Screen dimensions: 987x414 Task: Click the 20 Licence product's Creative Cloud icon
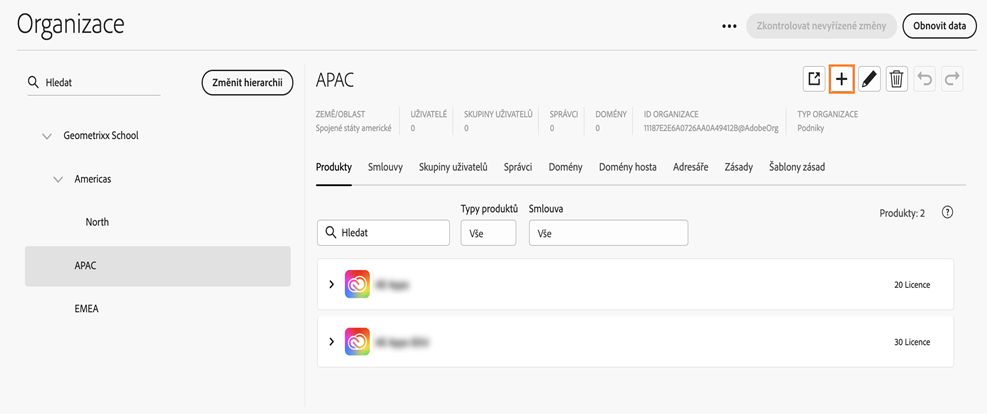tap(357, 284)
